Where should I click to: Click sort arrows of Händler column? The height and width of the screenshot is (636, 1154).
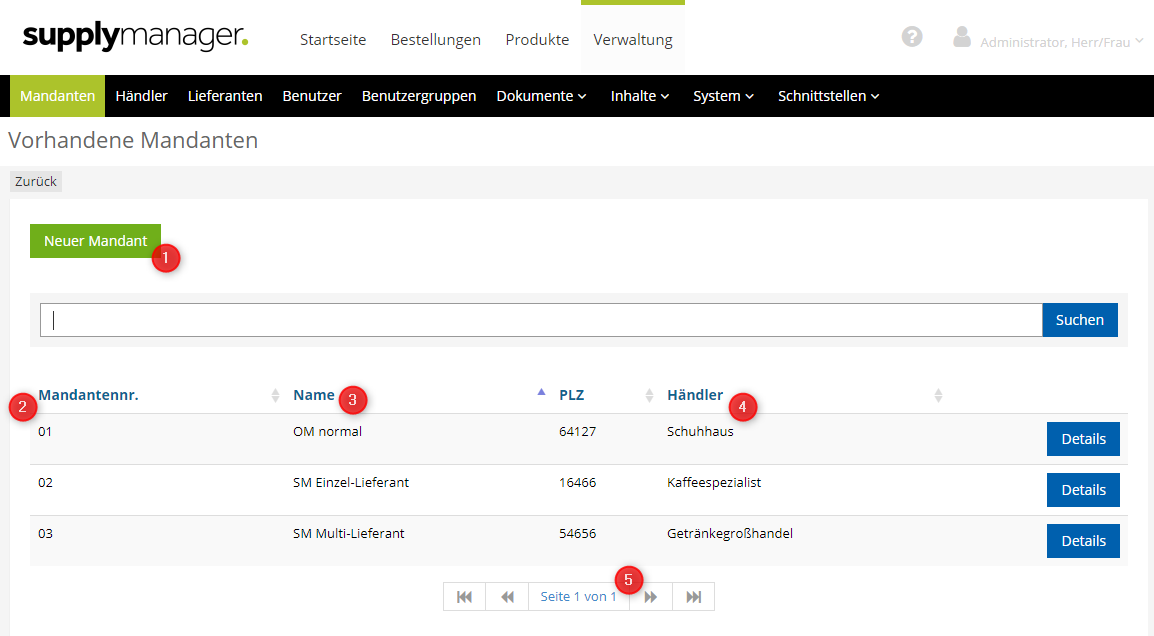tap(938, 396)
